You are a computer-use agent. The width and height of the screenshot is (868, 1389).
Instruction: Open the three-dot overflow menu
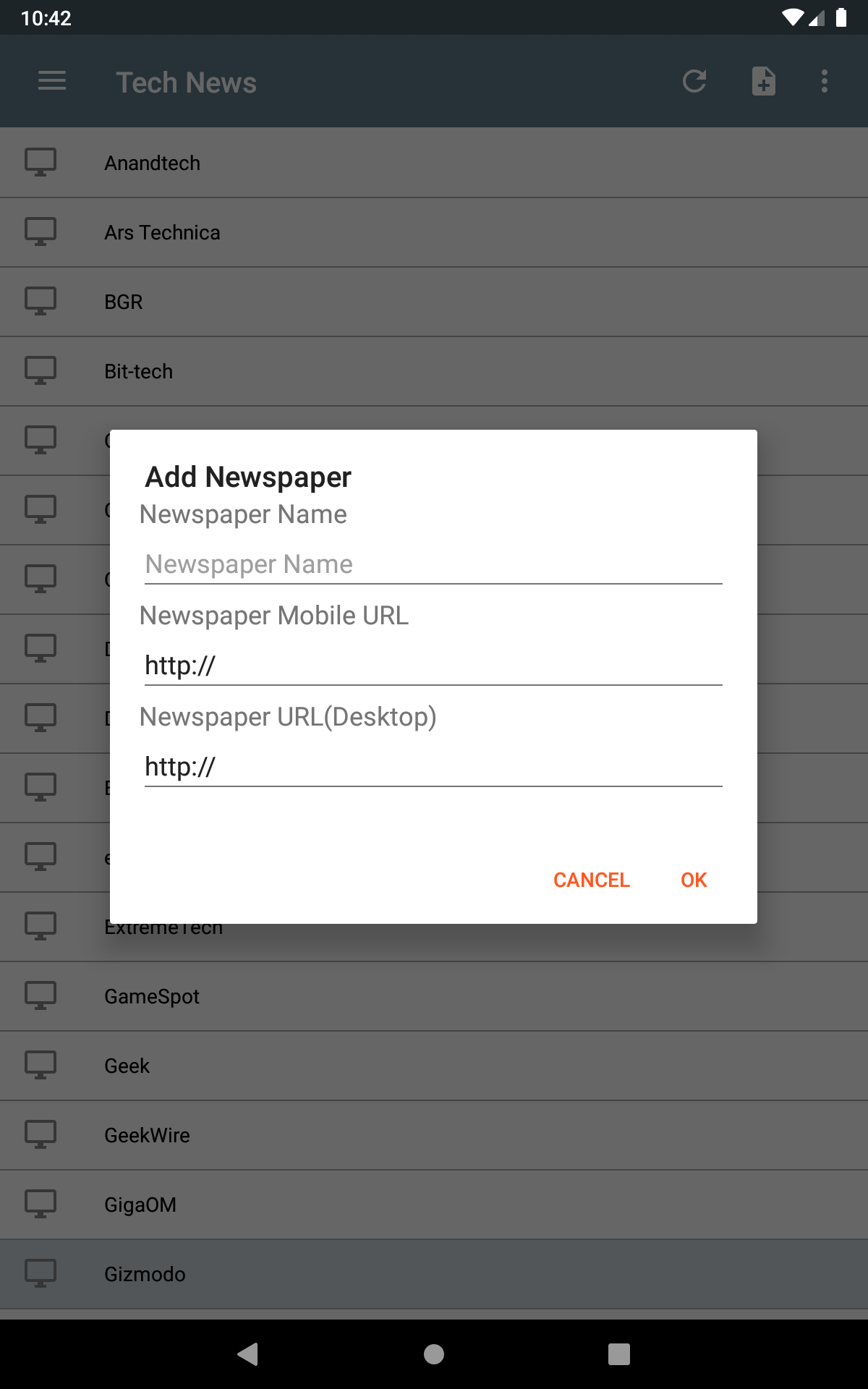(x=825, y=81)
